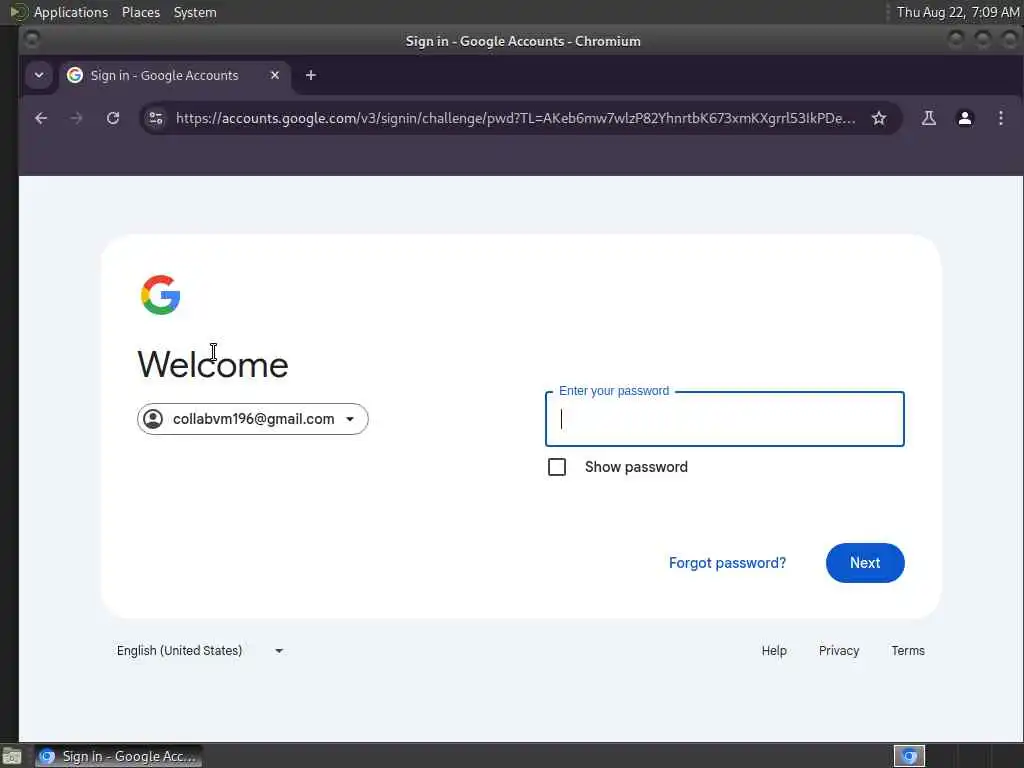Open the tab search dropdown chevron
The image size is (1024, 768).
pos(39,75)
